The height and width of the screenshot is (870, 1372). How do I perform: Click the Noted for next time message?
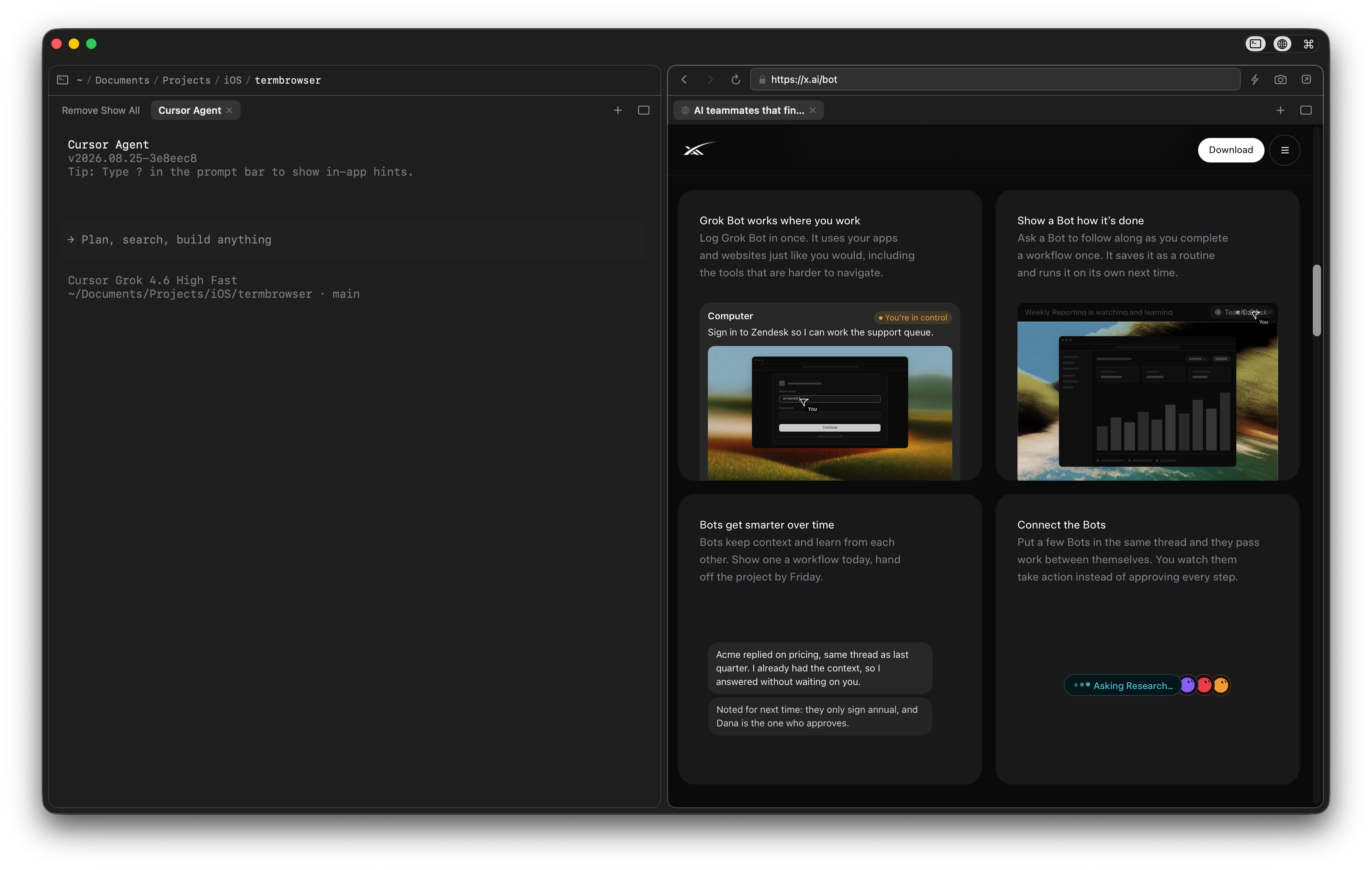[820, 716]
